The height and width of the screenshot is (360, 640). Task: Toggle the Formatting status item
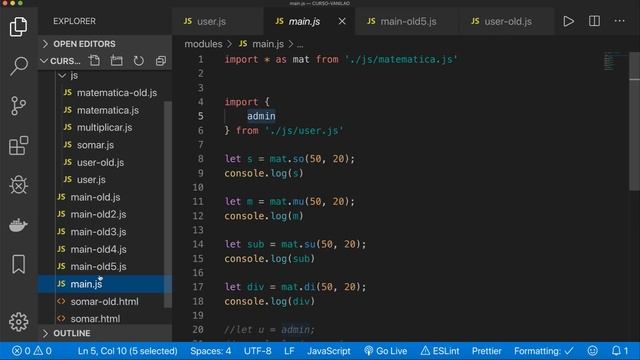(544, 351)
